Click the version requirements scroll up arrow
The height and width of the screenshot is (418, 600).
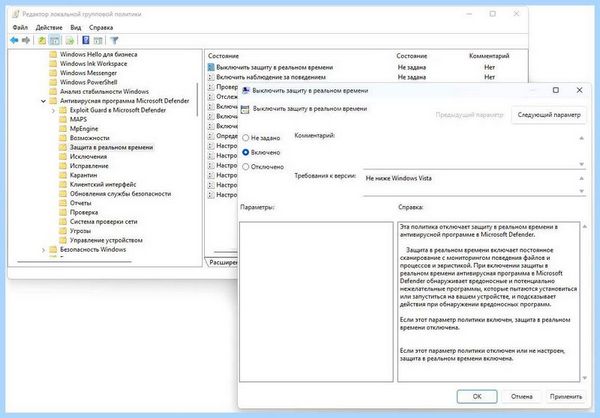(582, 178)
